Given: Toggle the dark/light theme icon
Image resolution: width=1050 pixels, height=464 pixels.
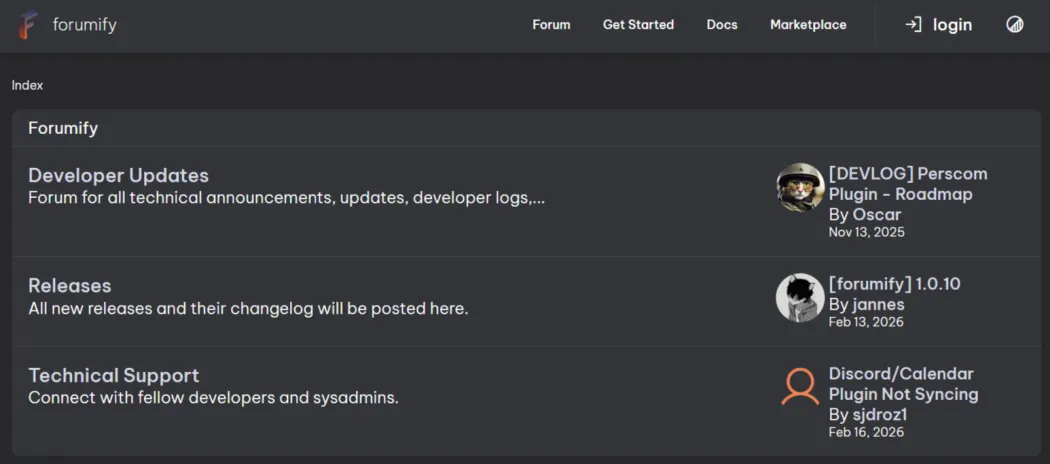Looking at the screenshot, I should click(1014, 25).
